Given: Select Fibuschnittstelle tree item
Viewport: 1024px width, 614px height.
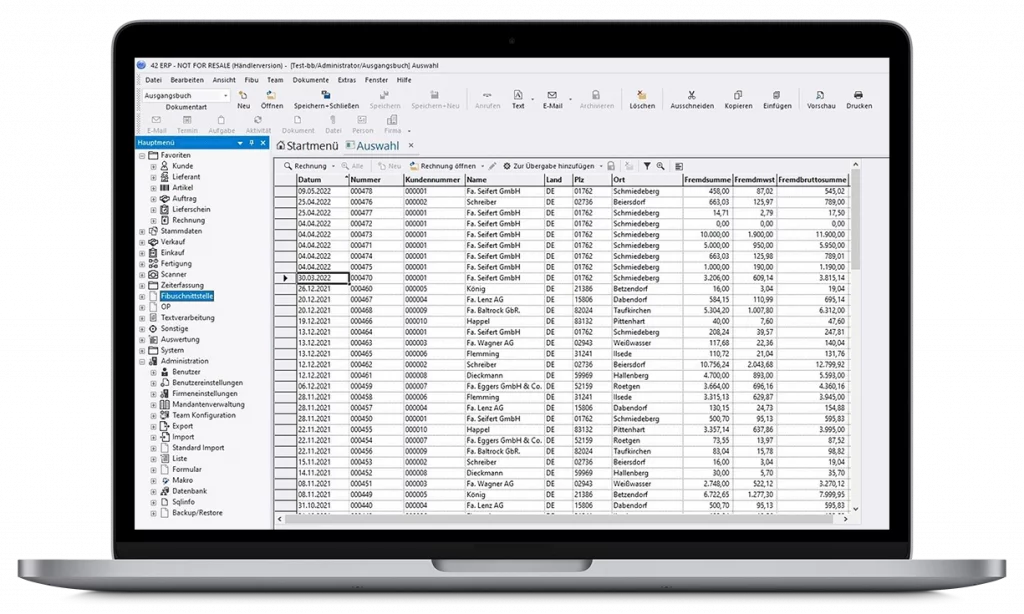Looking at the screenshot, I should pyautogui.click(x=187, y=297).
